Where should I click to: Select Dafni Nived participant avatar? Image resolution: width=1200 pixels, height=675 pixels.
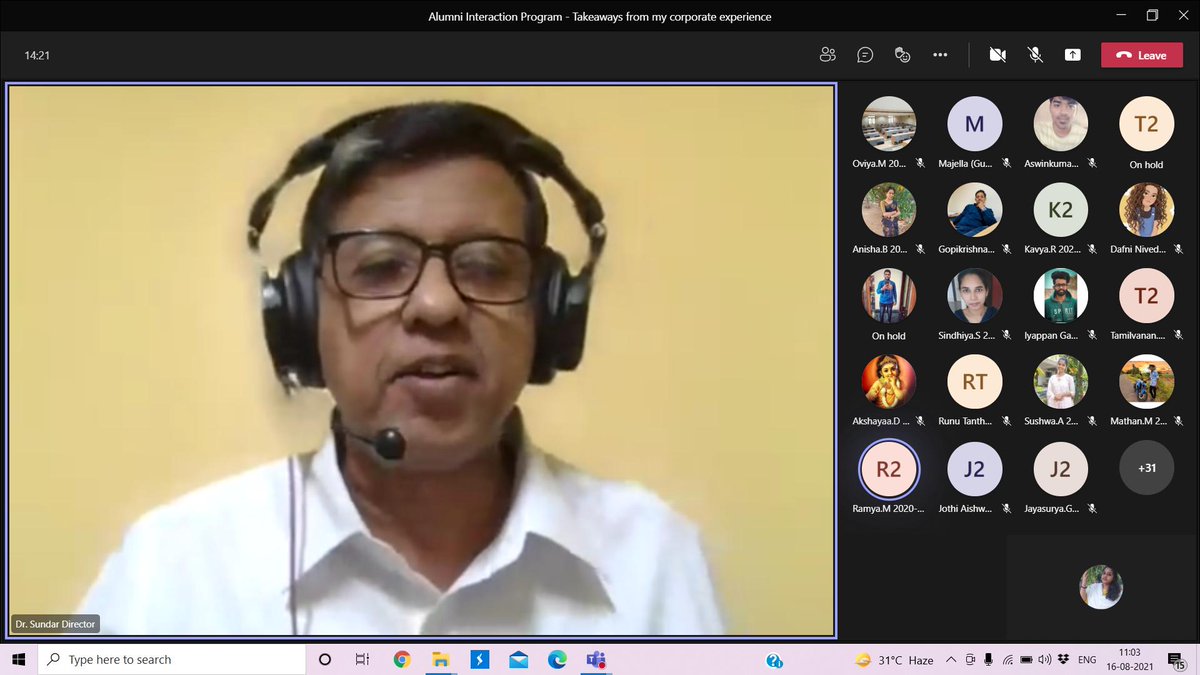click(x=1146, y=210)
